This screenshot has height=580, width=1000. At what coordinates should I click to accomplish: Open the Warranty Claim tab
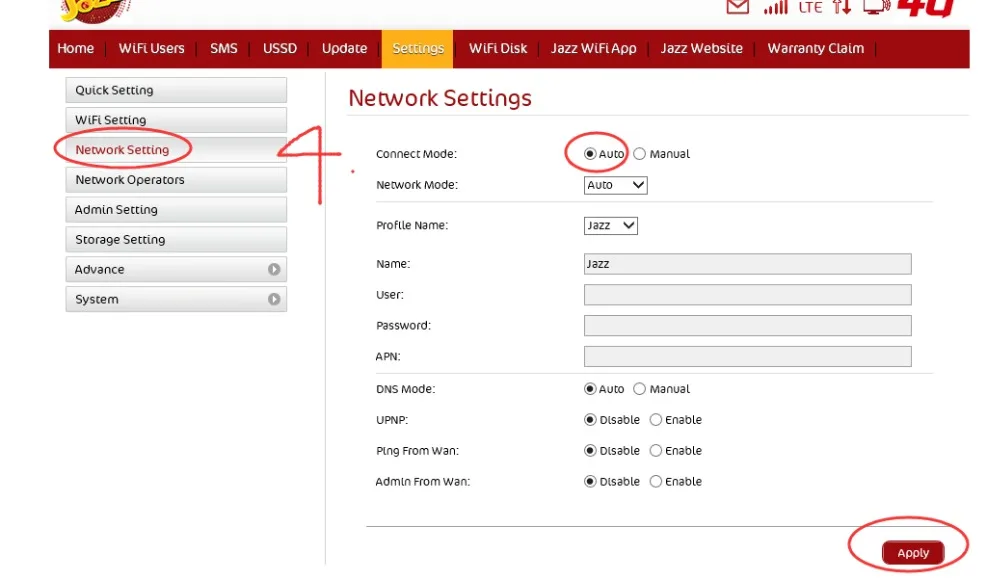[x=816, y=48]
